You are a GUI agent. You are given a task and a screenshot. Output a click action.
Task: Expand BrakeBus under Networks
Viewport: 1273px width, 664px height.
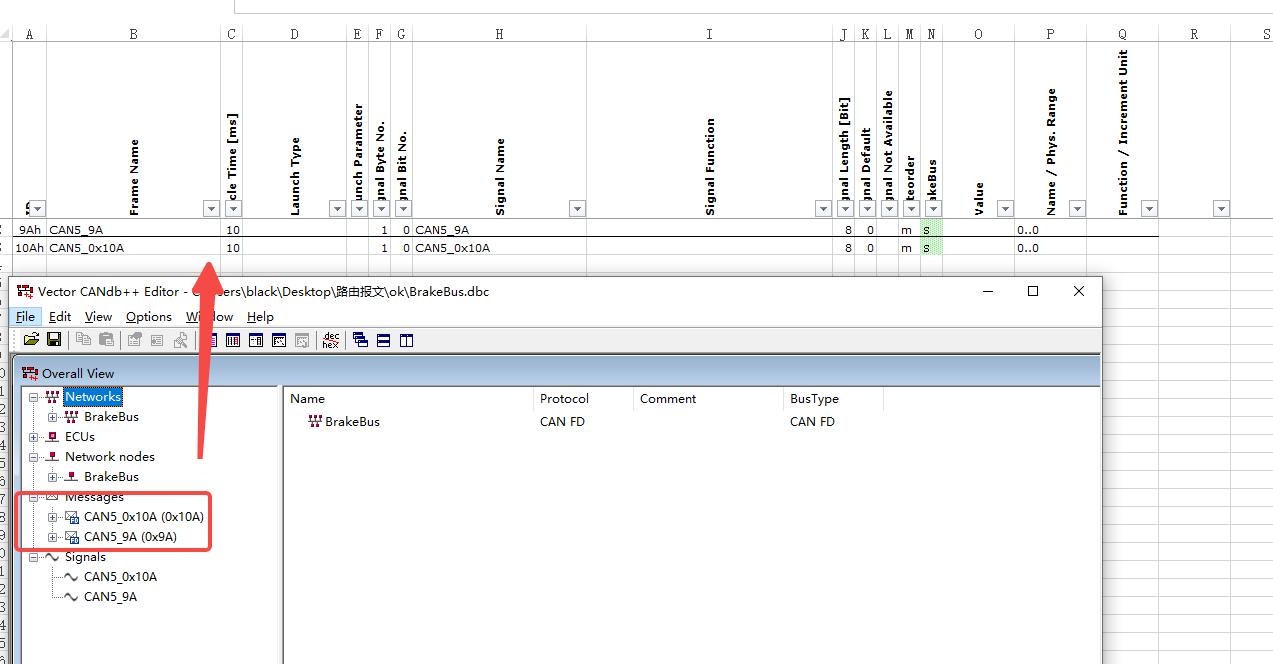(x=53, y=417)
